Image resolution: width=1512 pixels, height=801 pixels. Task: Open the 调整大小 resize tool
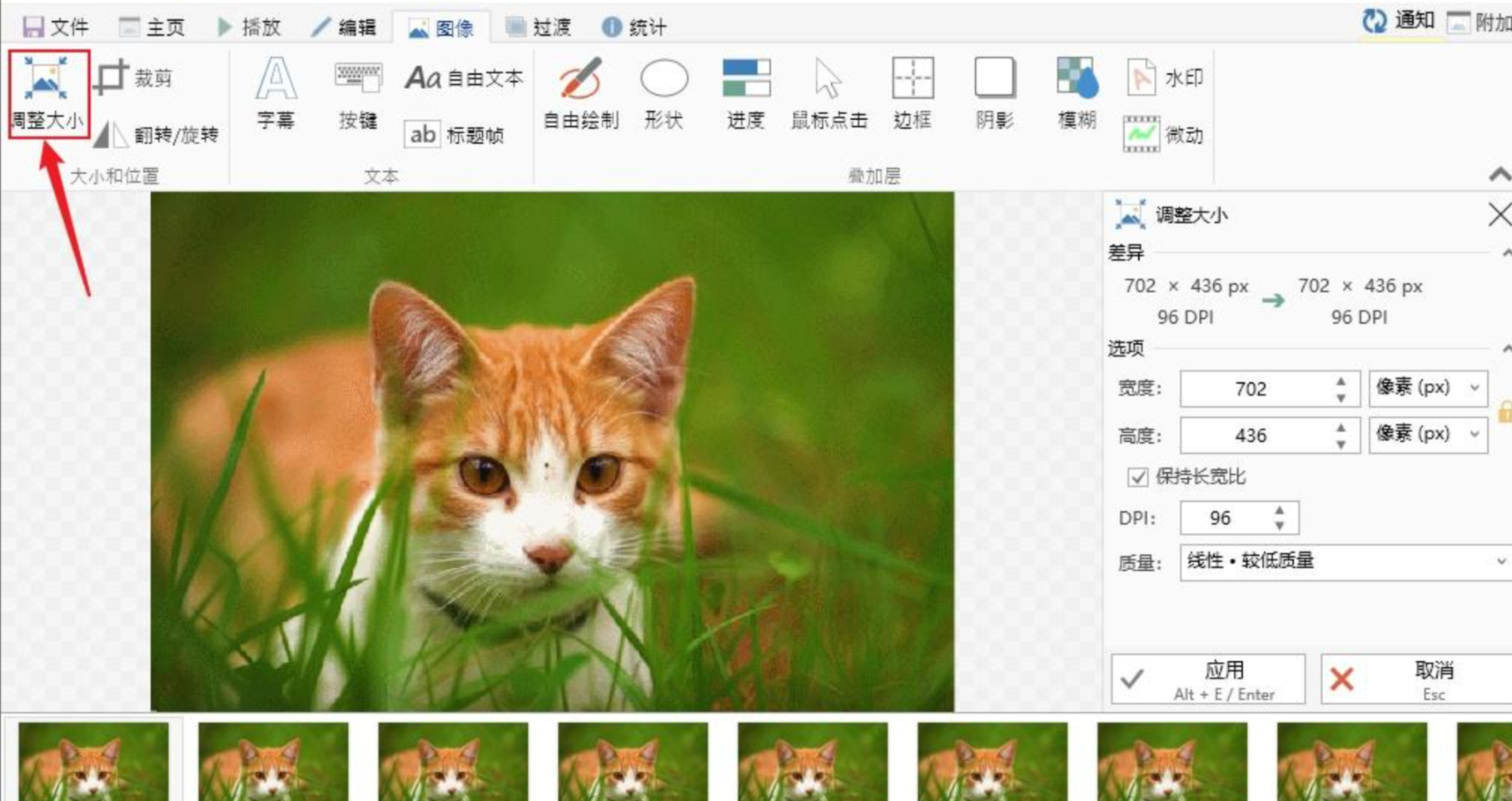coord(47,93)
